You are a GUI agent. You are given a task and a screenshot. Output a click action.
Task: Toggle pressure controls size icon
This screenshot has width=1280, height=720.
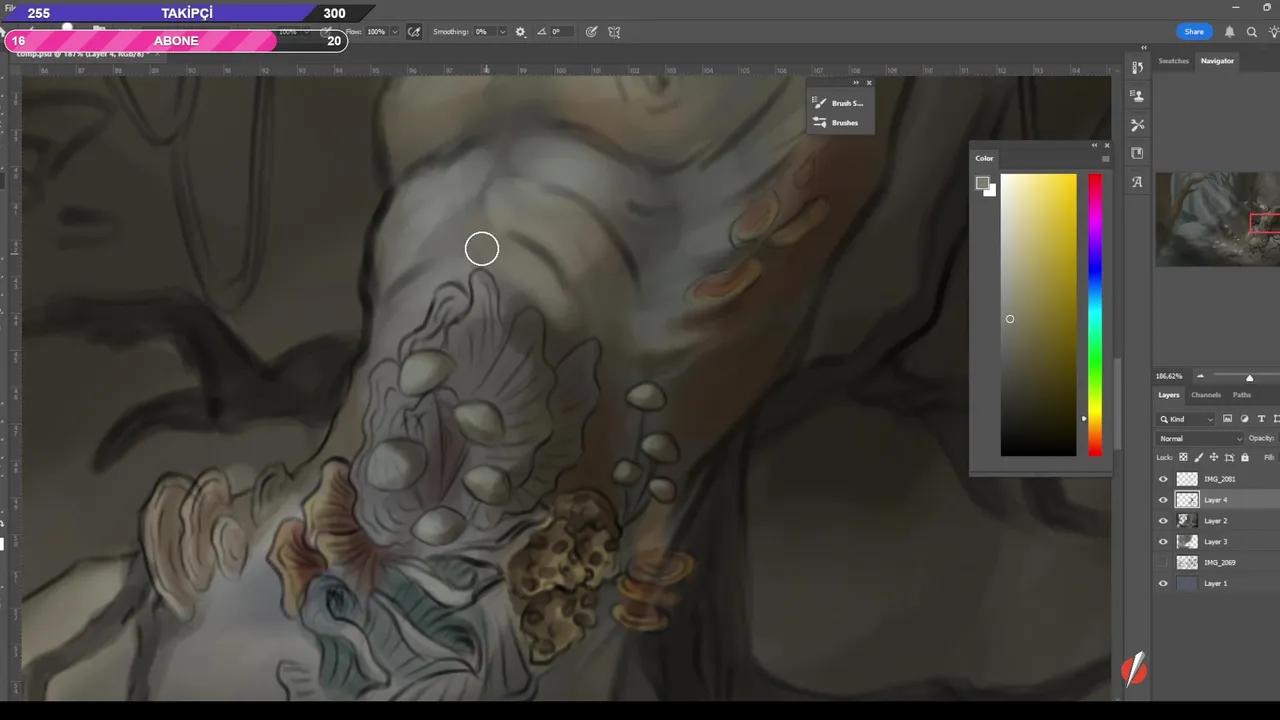click(591, 32)
